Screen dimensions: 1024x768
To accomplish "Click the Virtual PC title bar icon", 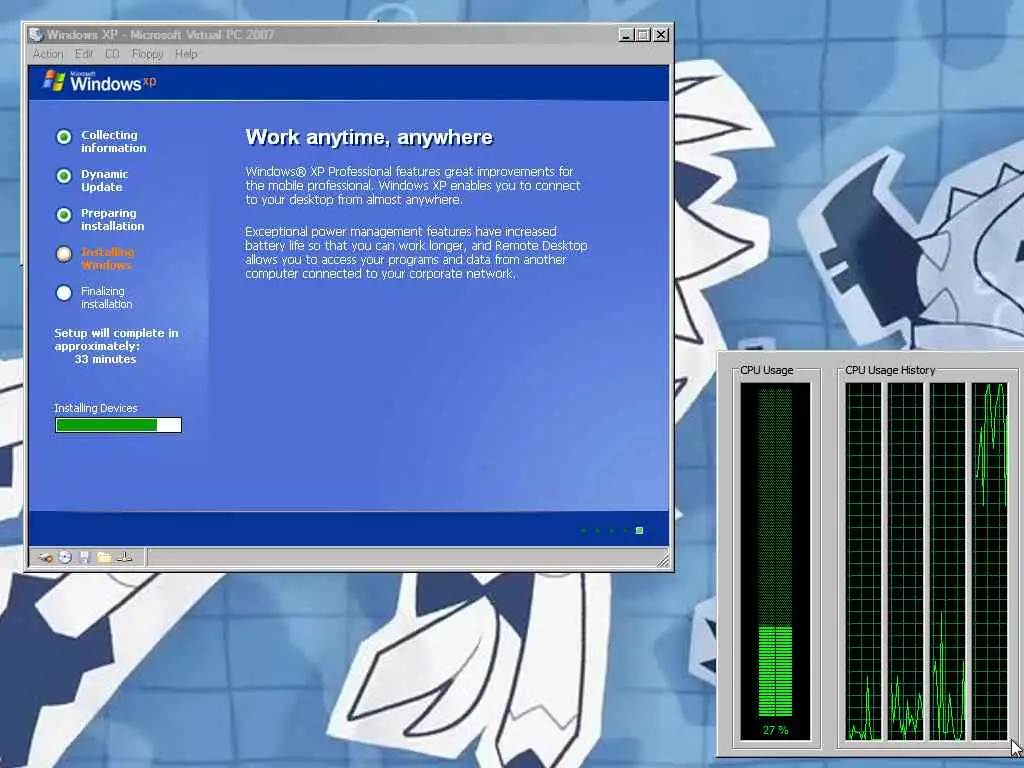I will [36, 35].
